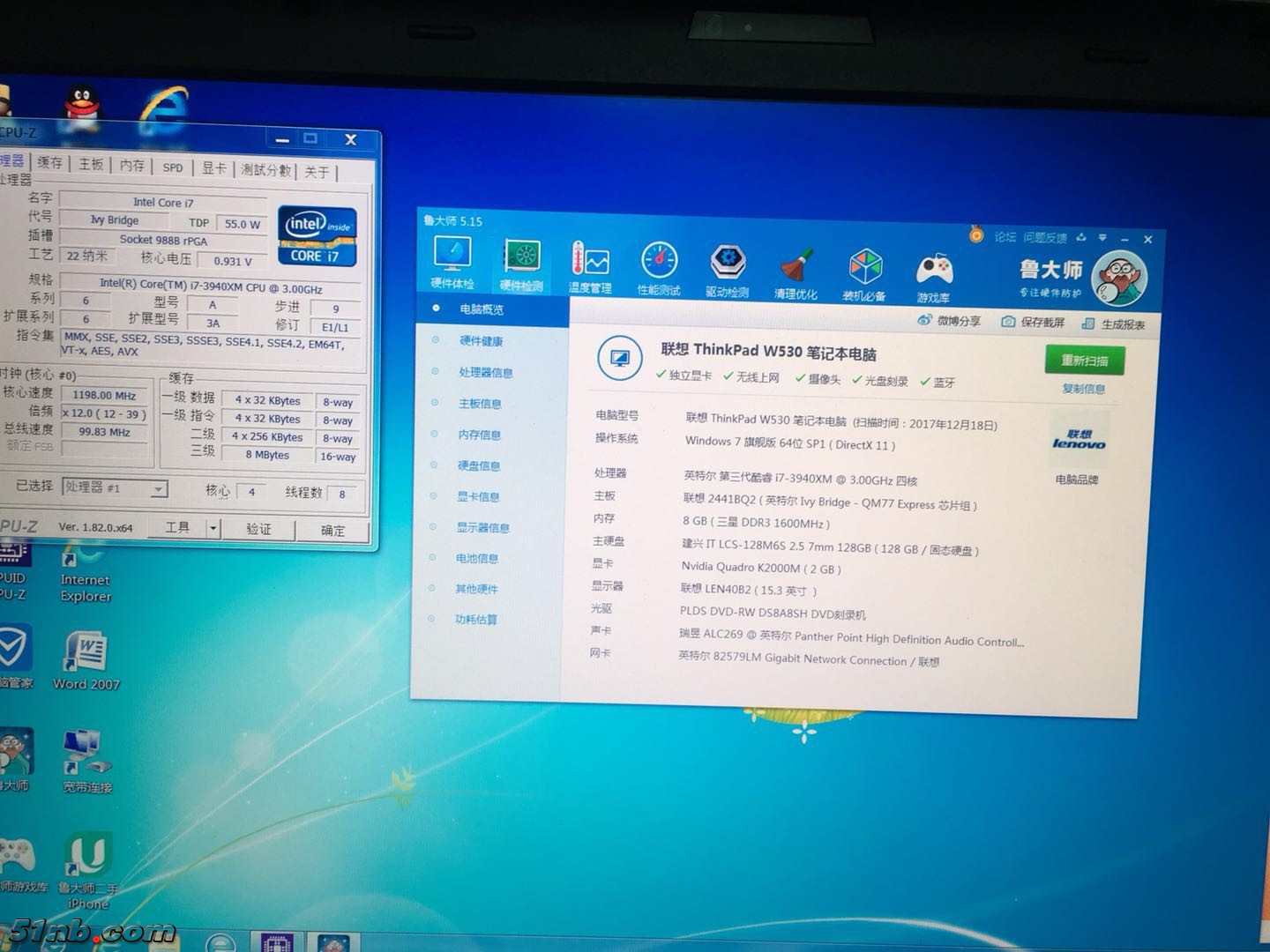Select 显卡信息 in sidebar

479,496
